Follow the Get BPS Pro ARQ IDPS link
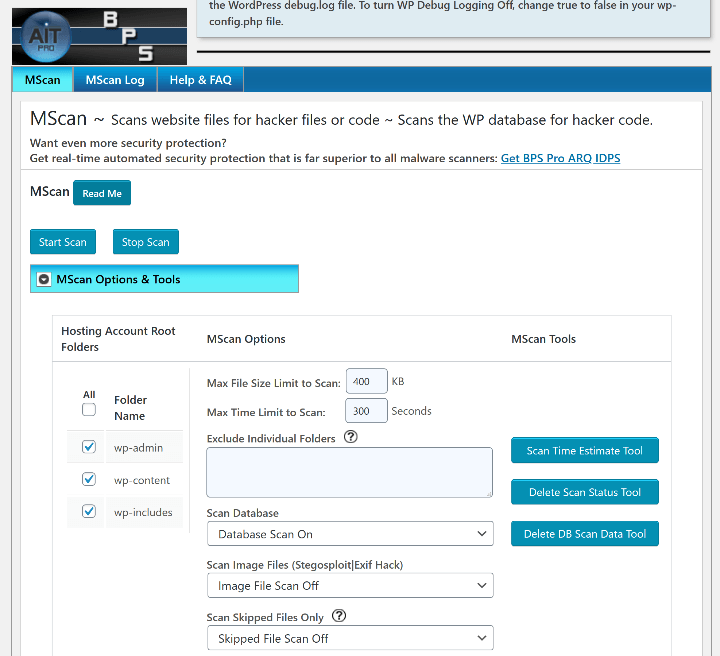This screenshot has width=720, height=656. 560,158
